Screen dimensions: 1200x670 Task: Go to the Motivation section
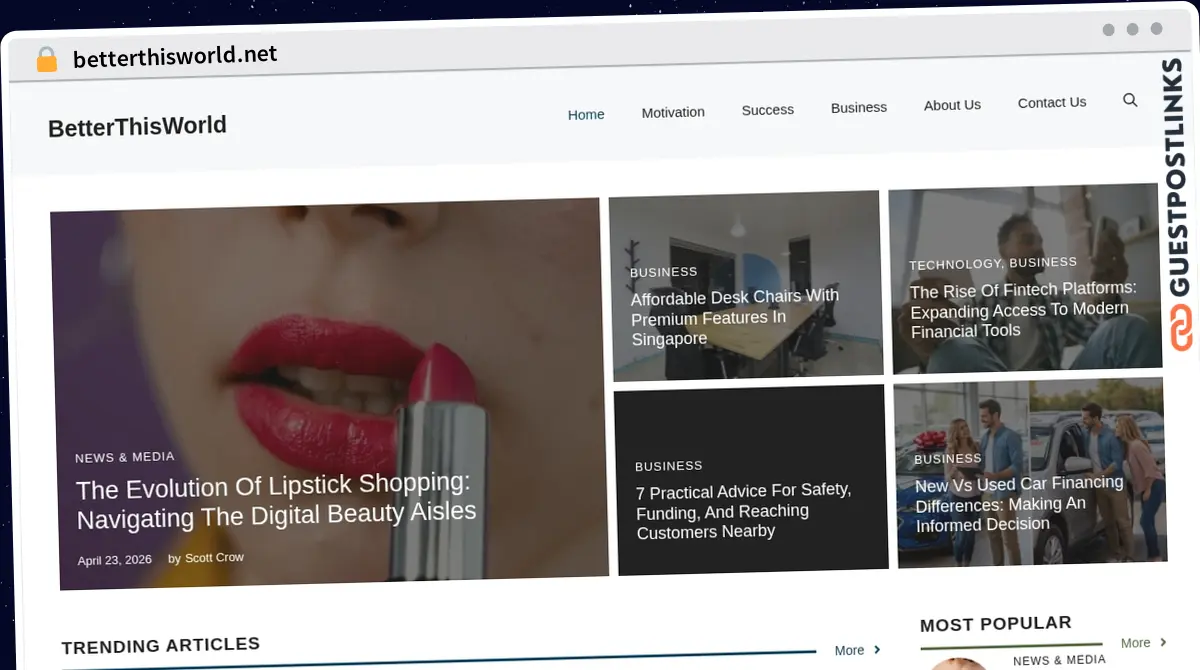673,112
